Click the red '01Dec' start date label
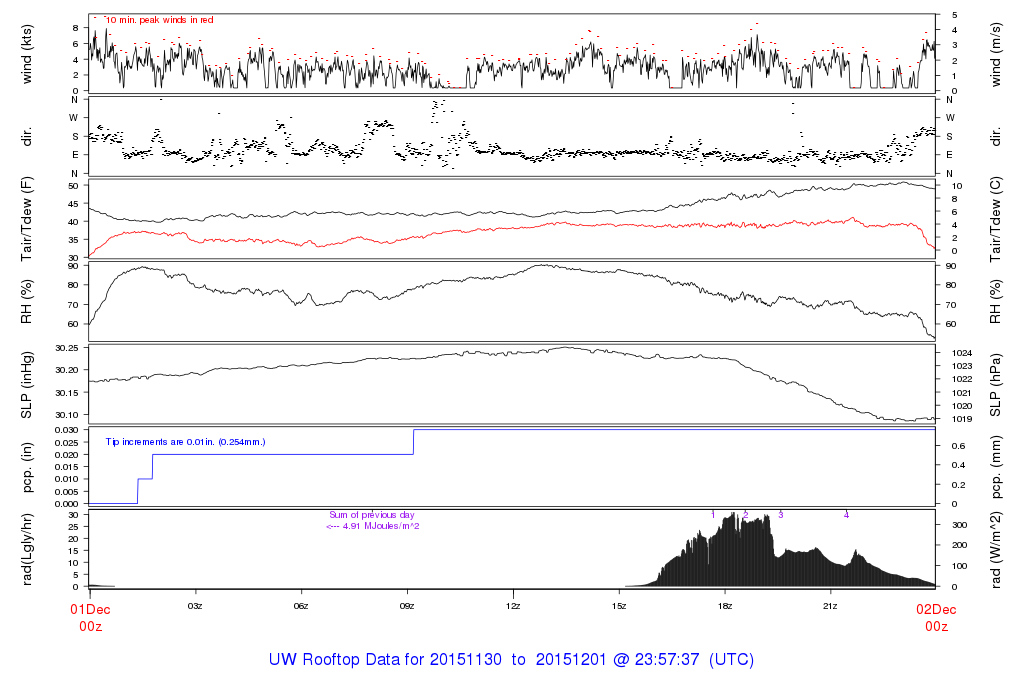 coord(90,608)
